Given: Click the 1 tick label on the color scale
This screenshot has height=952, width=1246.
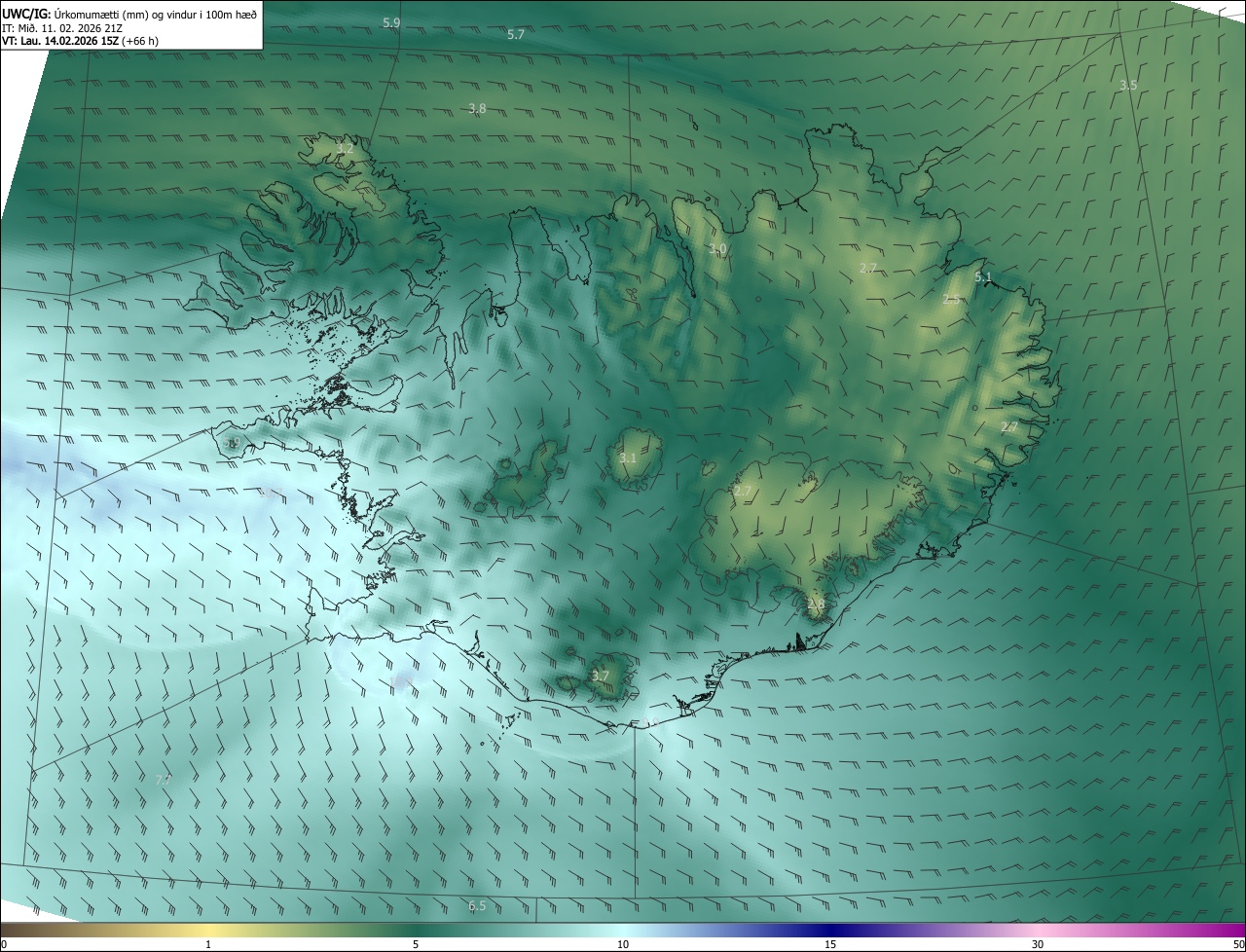Looking at the screenshot, I should coord(208,944).
